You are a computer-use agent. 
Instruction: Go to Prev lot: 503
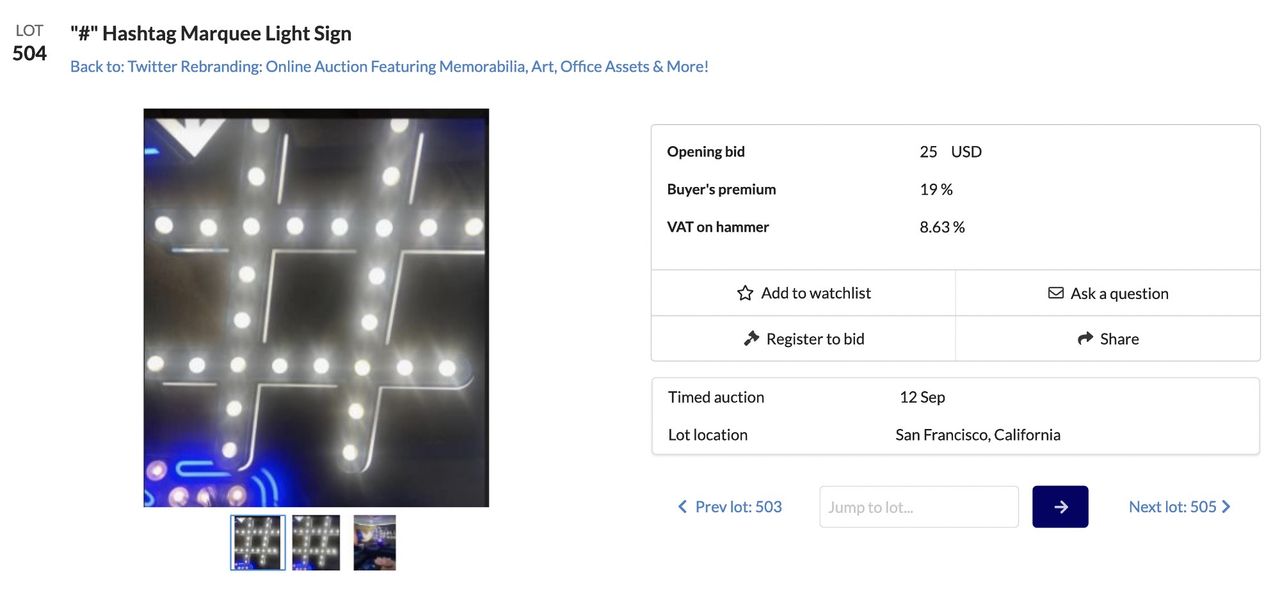coord(738,507)
